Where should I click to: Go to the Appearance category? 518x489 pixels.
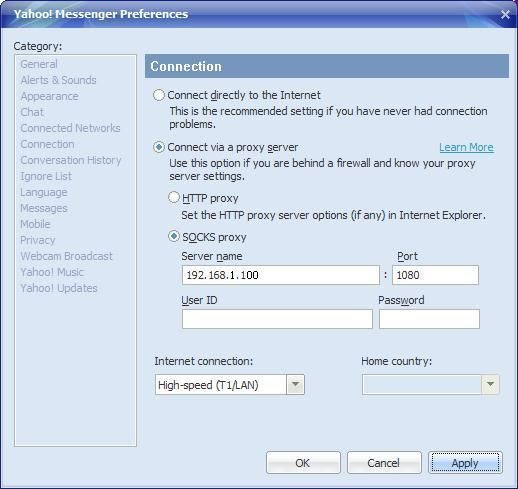pos(49,96)
